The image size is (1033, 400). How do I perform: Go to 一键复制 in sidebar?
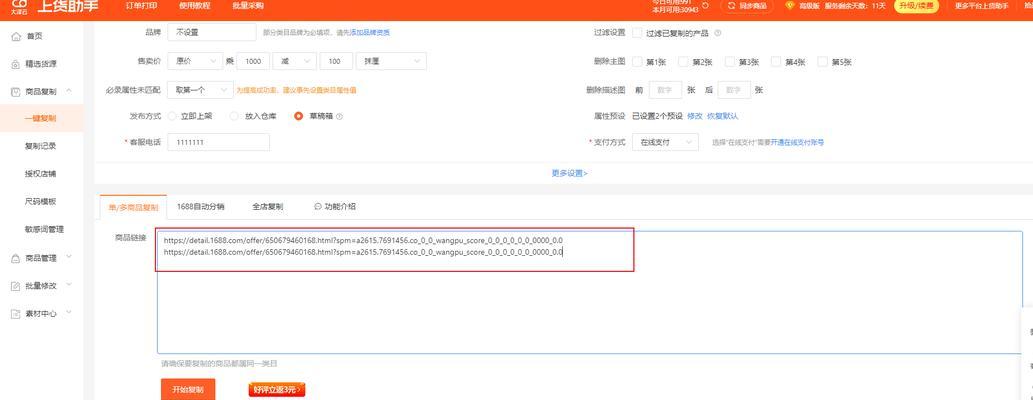click(x=42, y=119)
